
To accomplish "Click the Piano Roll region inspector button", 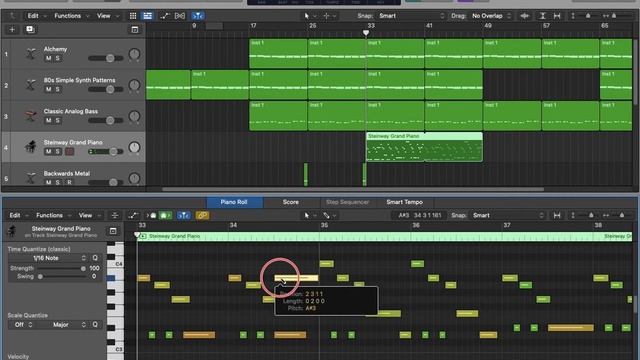I will [113, 231].
